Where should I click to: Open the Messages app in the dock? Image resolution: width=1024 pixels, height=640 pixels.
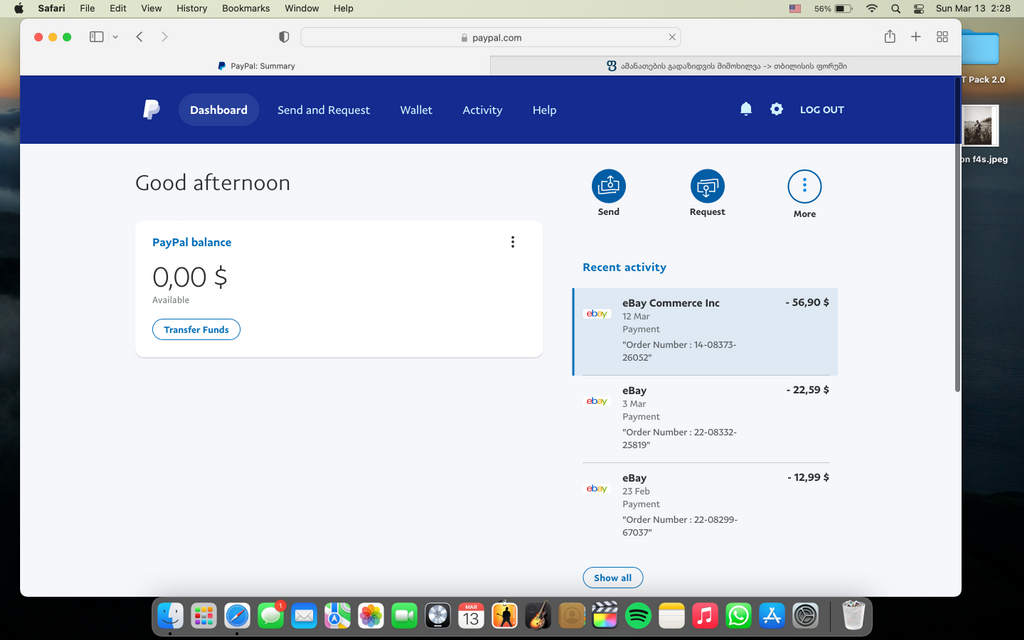[270, 615]
